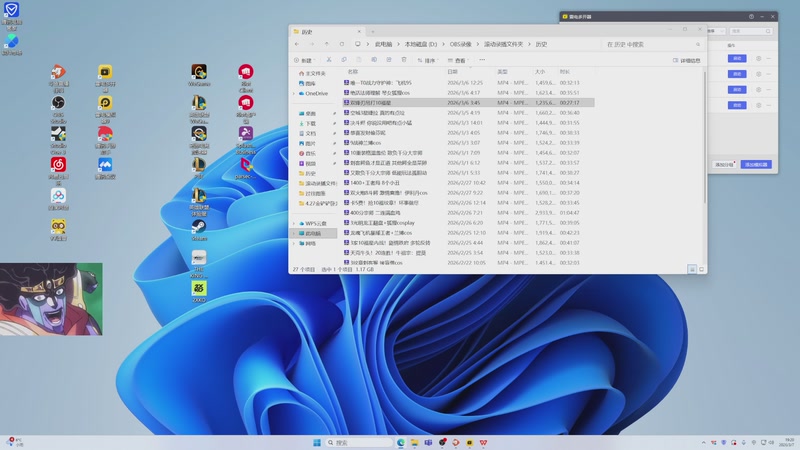Open the 新建 (New) dropdown in toolbar
Image resolution: width=800 pixels, height=450 pixels.
[304, 61]
